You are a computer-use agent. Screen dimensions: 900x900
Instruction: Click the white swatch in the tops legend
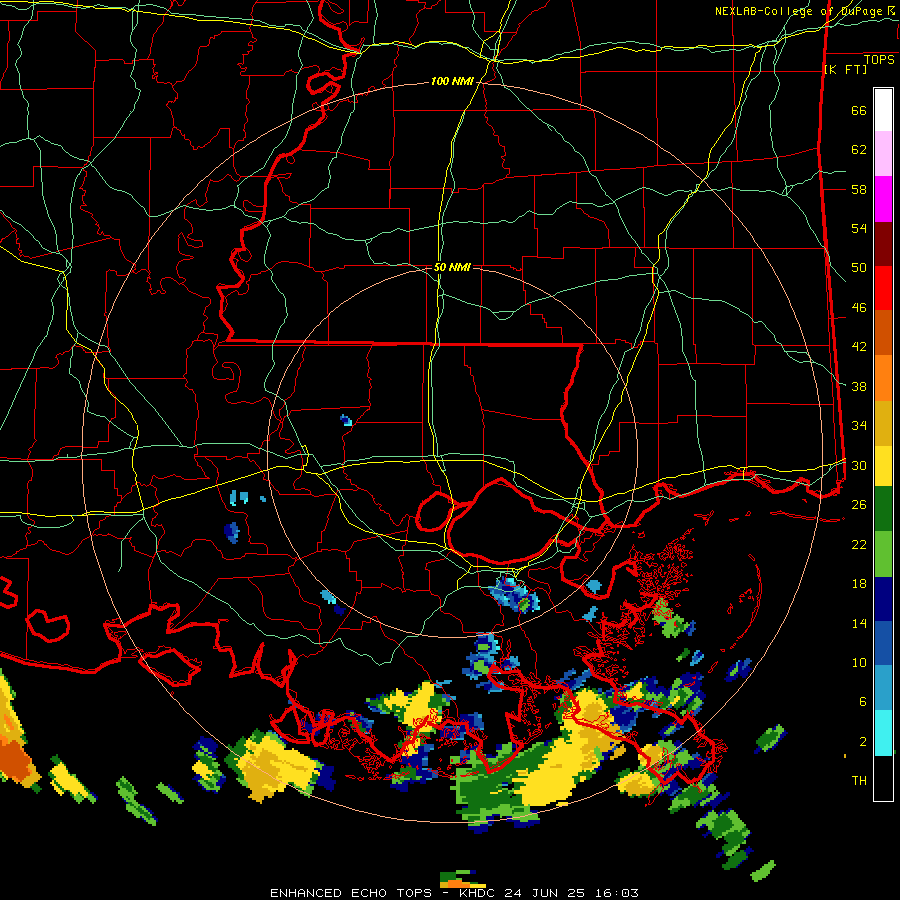883,110
